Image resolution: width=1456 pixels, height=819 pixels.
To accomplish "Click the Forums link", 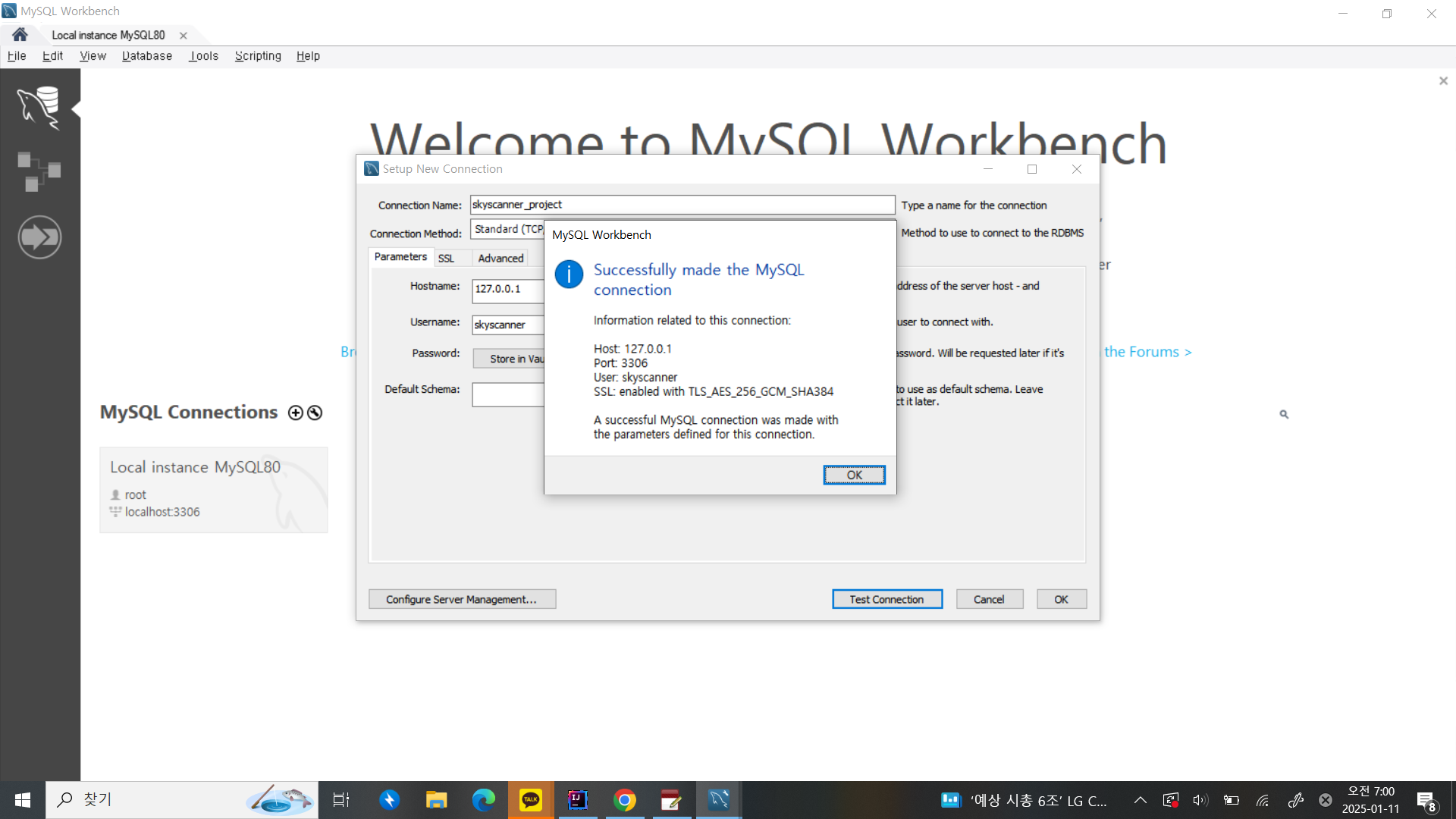I will (1147, 352).
